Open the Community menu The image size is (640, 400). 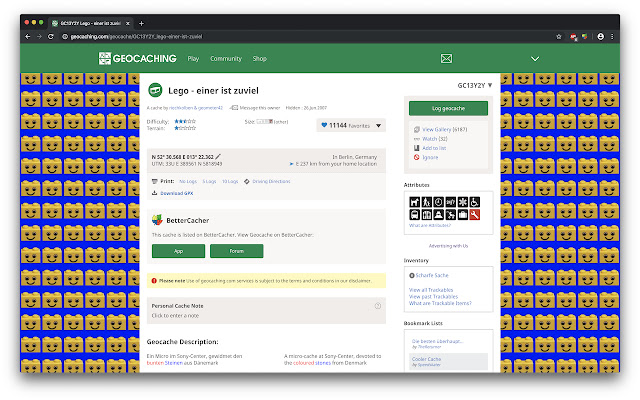(226, 59)
